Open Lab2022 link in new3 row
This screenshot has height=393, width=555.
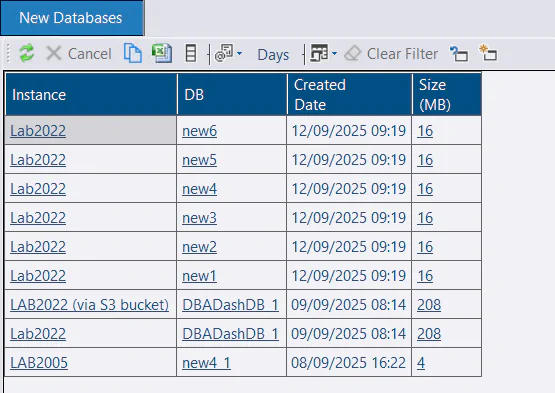[38, 218]
